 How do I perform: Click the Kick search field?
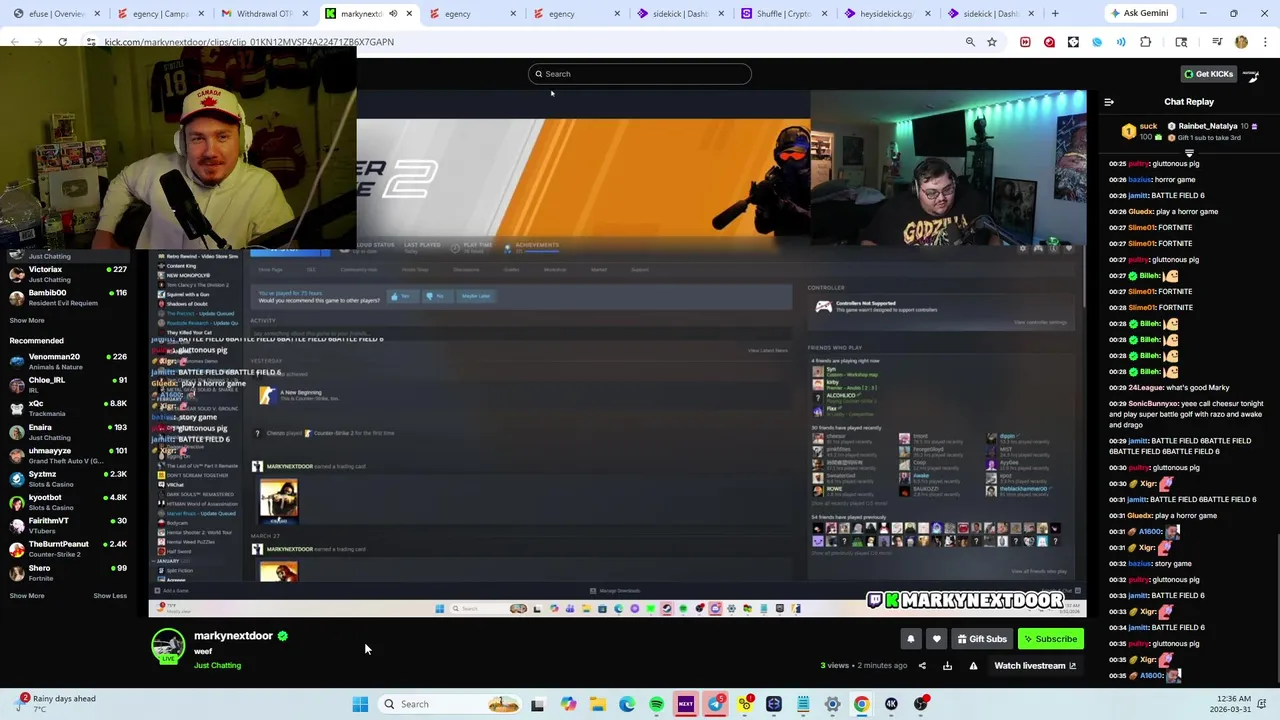click(640, 74)
